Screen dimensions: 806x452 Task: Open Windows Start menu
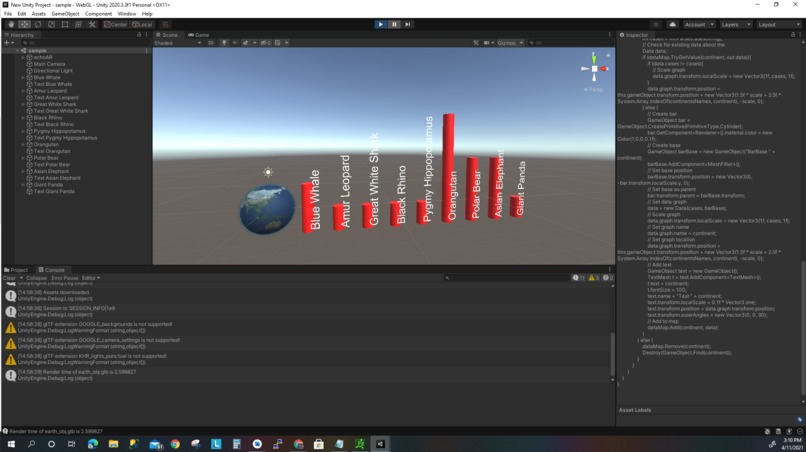(x=10, y=444)
